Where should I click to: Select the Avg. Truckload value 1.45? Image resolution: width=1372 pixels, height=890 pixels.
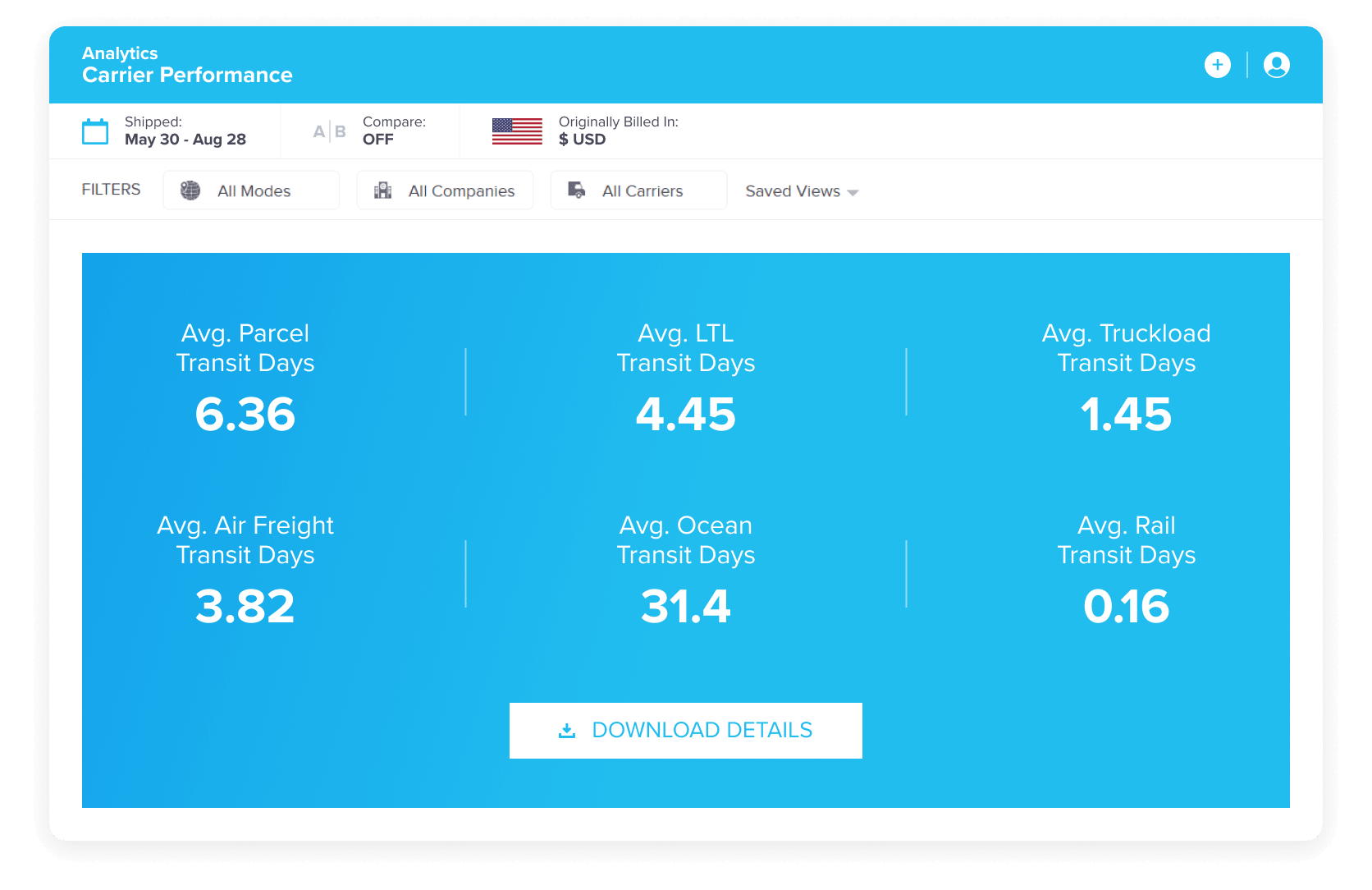point(1127,414)
